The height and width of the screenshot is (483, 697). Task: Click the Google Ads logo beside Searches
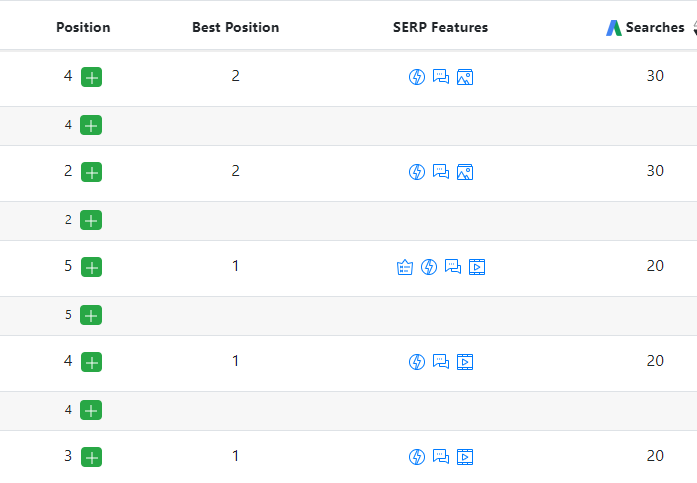pyautogui.click(x=614, y=28)
